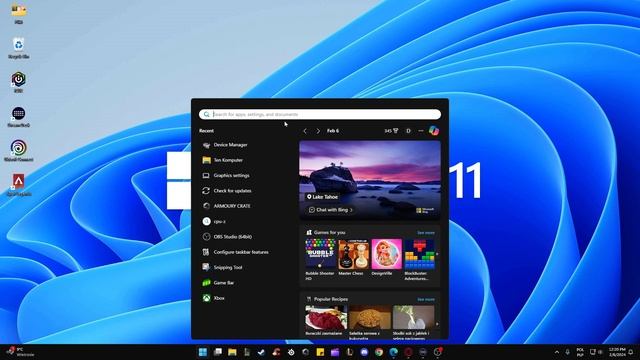Open the notification bell in taskbar
640x360 pixels.
[x=631, y=352]
